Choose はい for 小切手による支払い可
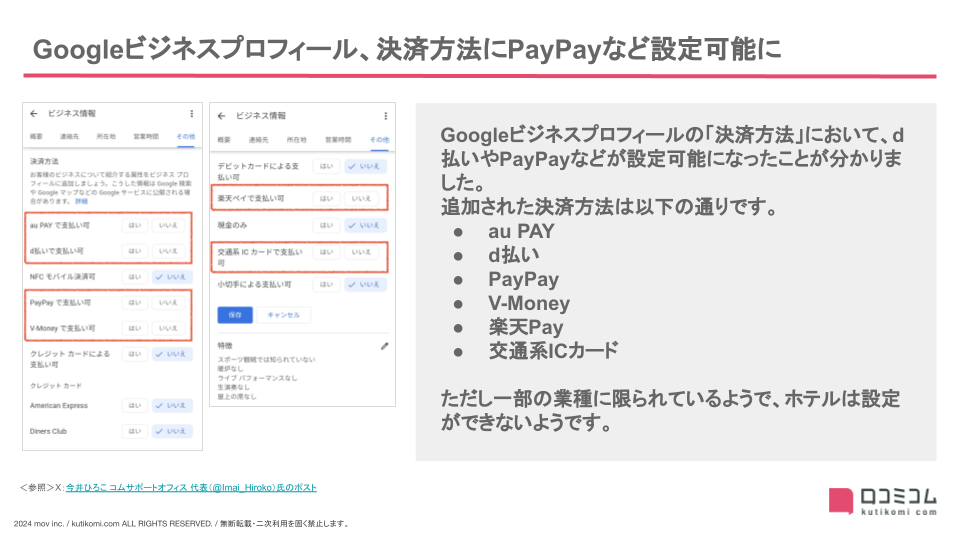This screenshot has height=540, width=960. (x=326, y=284)
